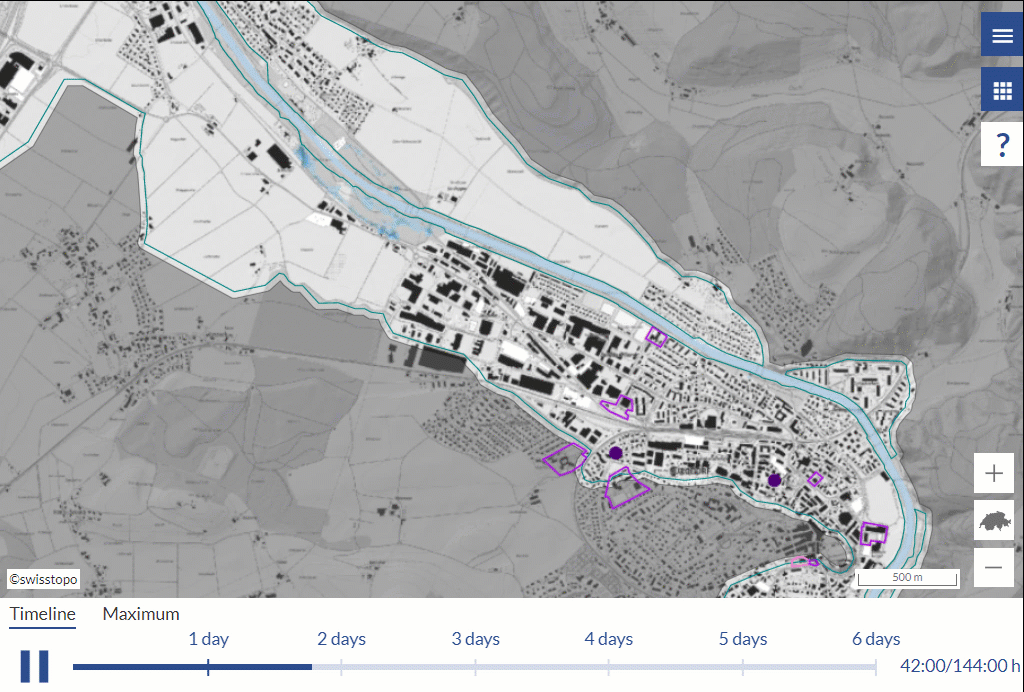
Task: Open the grid layers panel
Action: (x=1002, y=90)
